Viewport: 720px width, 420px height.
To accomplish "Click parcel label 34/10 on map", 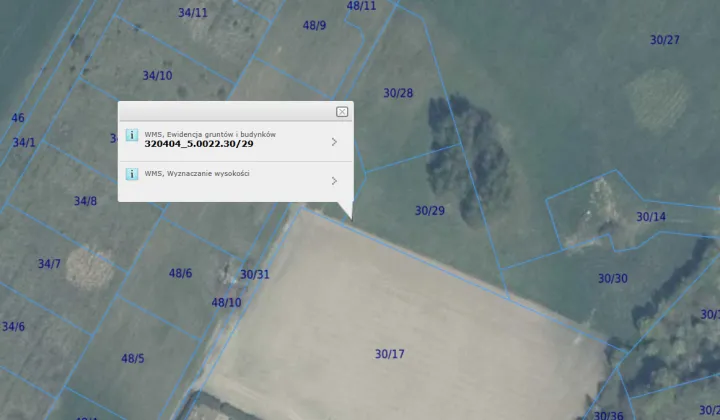I will click(x=158, y=75).
